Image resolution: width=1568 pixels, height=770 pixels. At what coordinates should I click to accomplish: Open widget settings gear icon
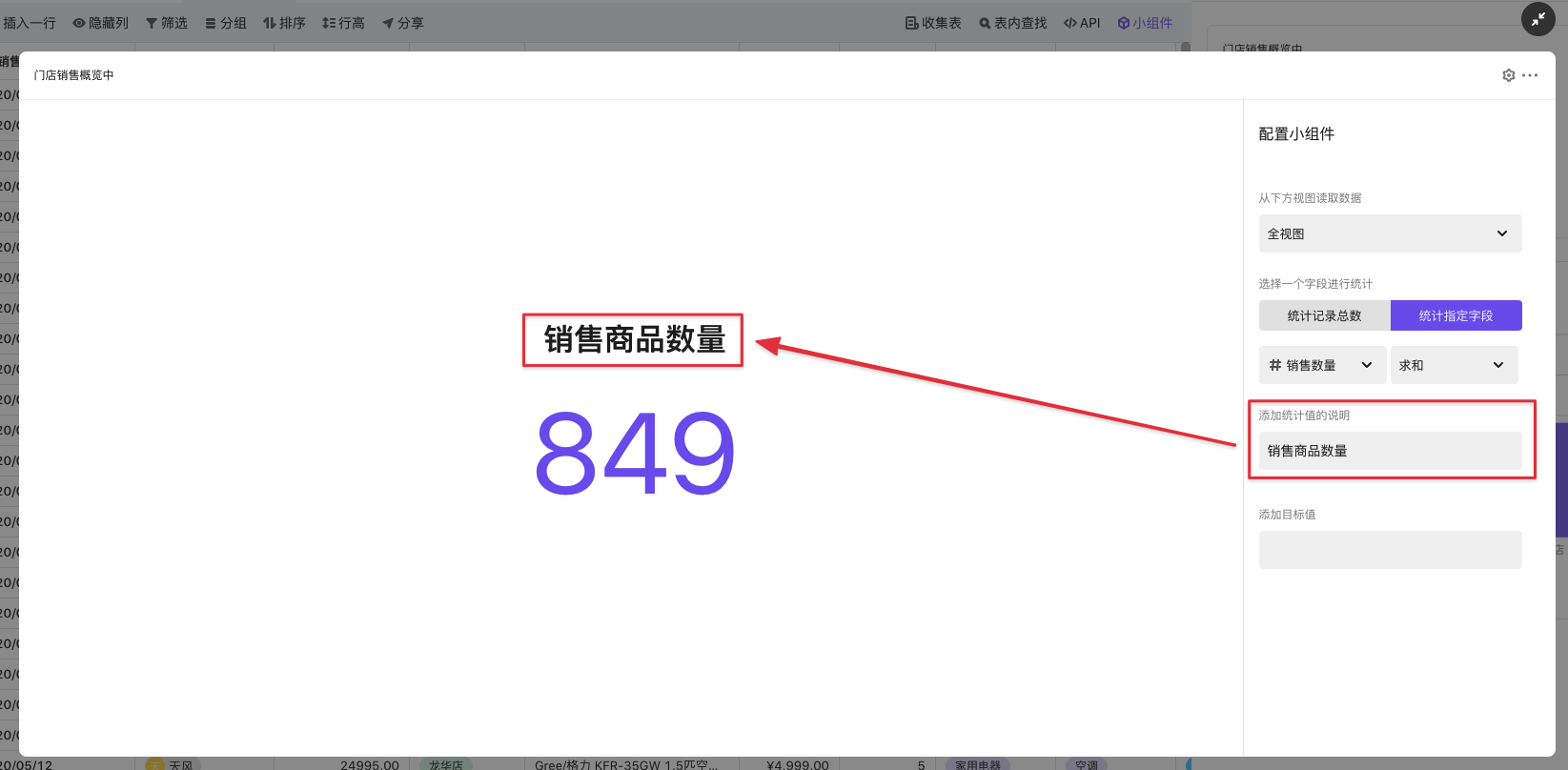1508,75
